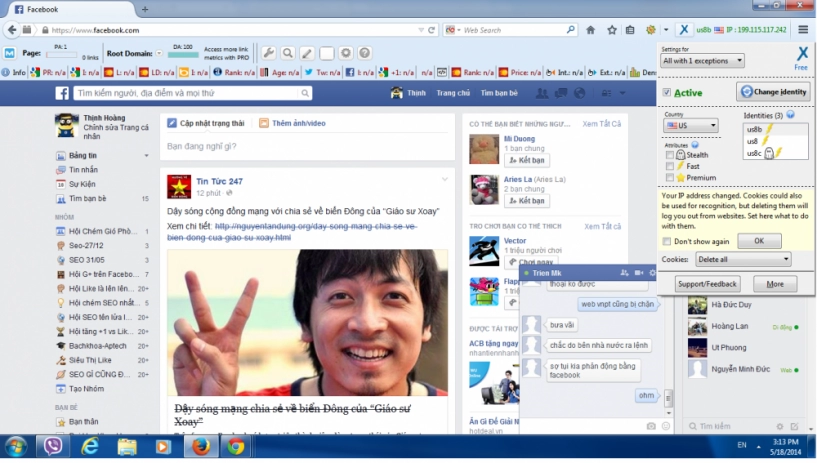
Task: Open Internet Explorer from the taskbar
Action: point(90,446)
